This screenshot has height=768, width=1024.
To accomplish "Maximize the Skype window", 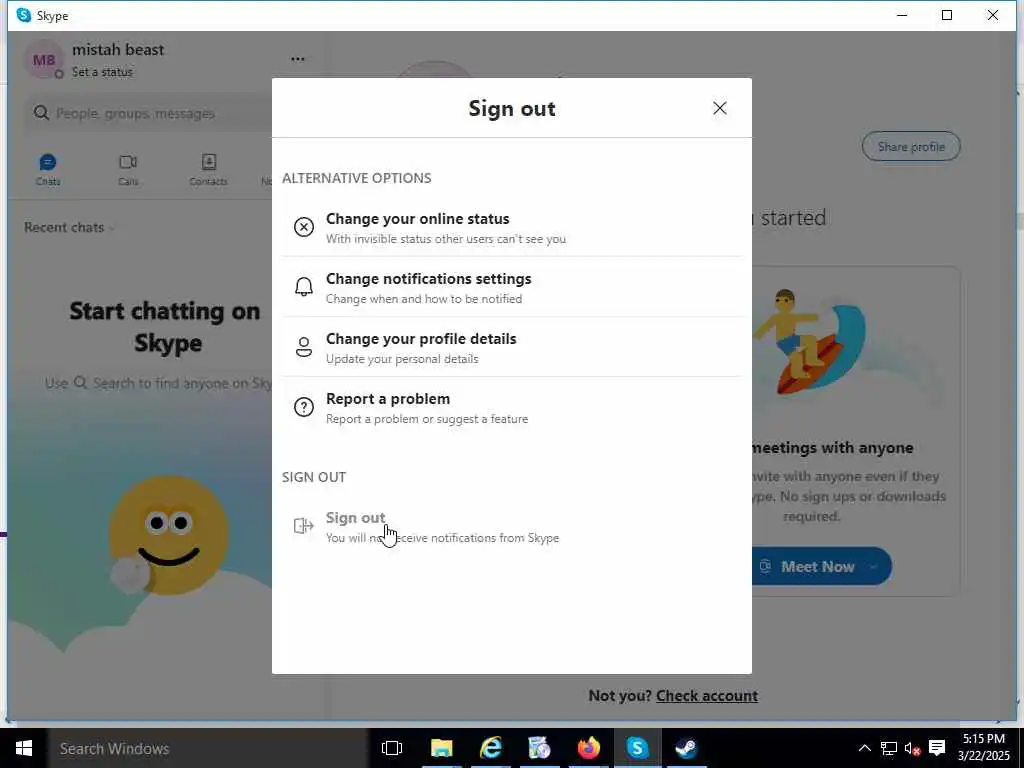I will tap(947, 15).
